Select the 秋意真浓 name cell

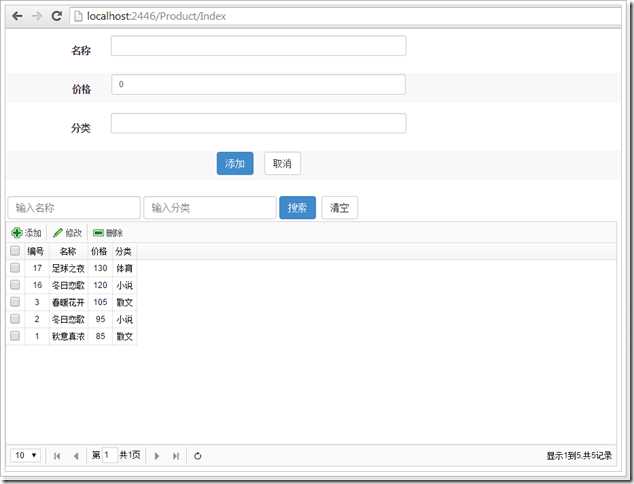pyautogui.click(x=68, y=336)
